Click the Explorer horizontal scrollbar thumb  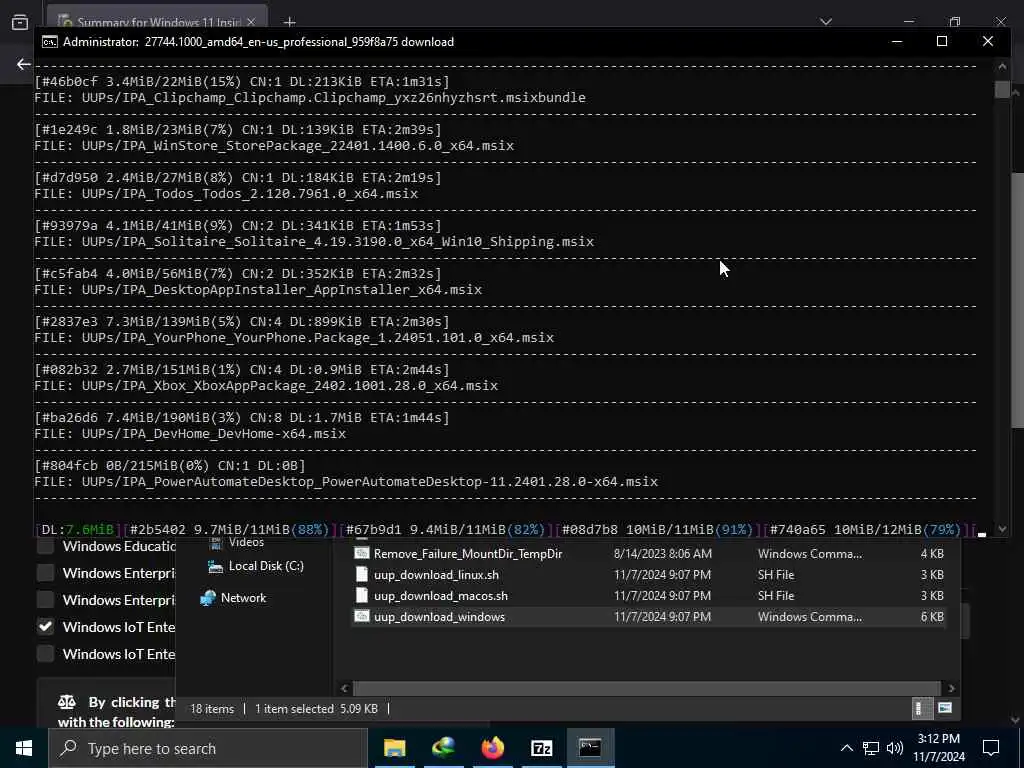pyautogui.click(x=647, y=688)
